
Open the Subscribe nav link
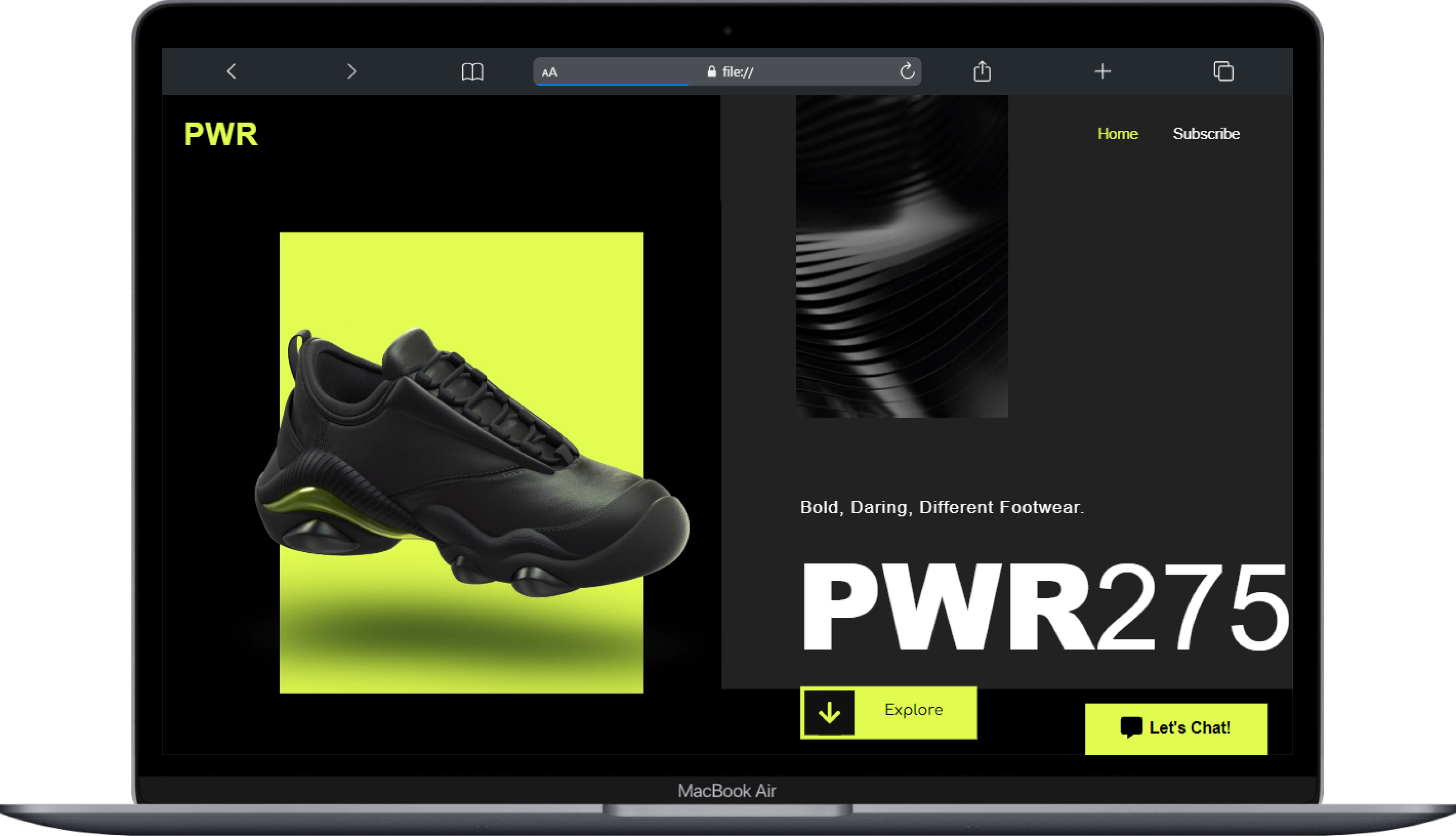[x=1206, y=134]
